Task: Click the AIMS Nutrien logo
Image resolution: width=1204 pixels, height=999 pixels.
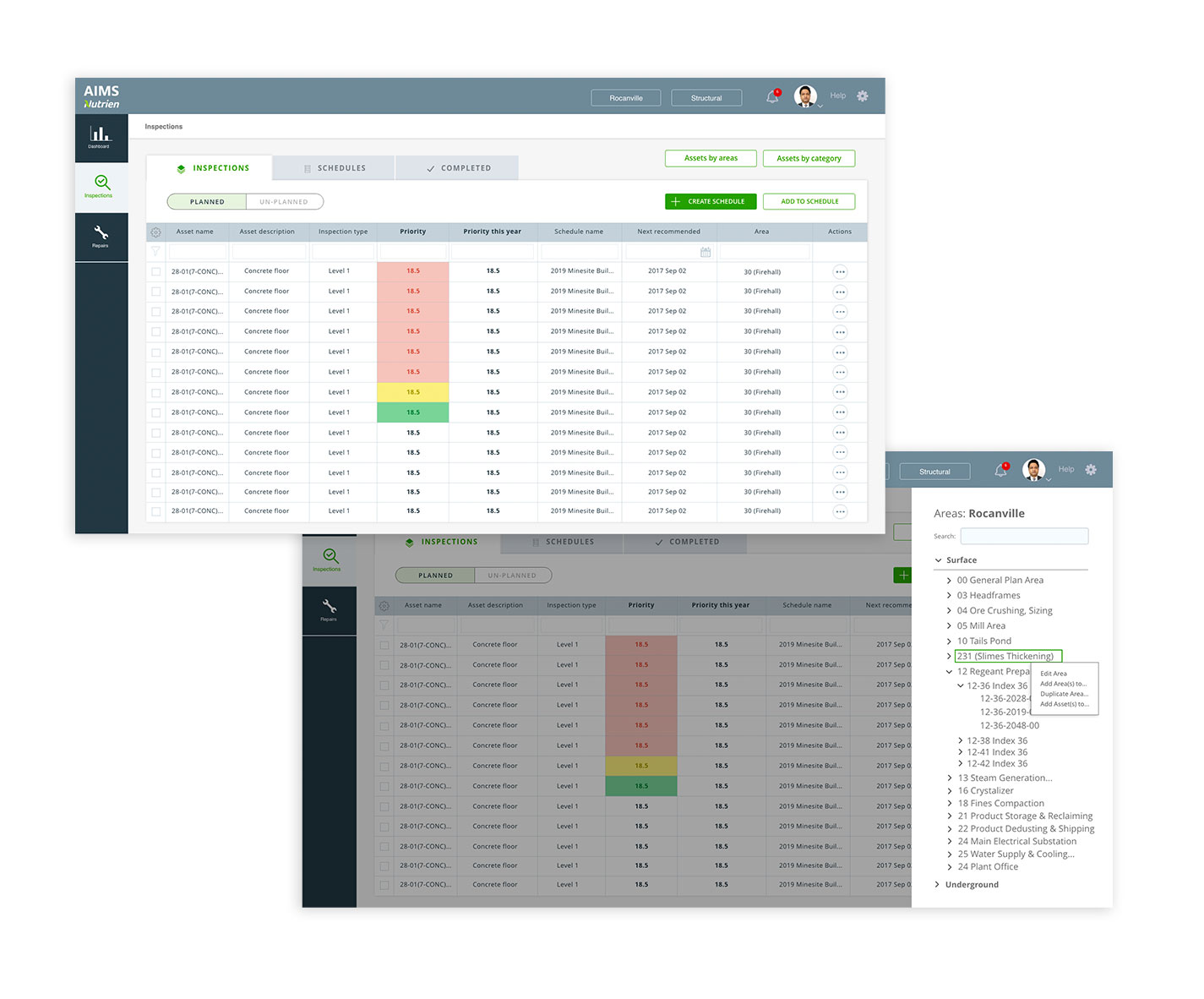Action: pyautogui.click(x=101, y=96)
